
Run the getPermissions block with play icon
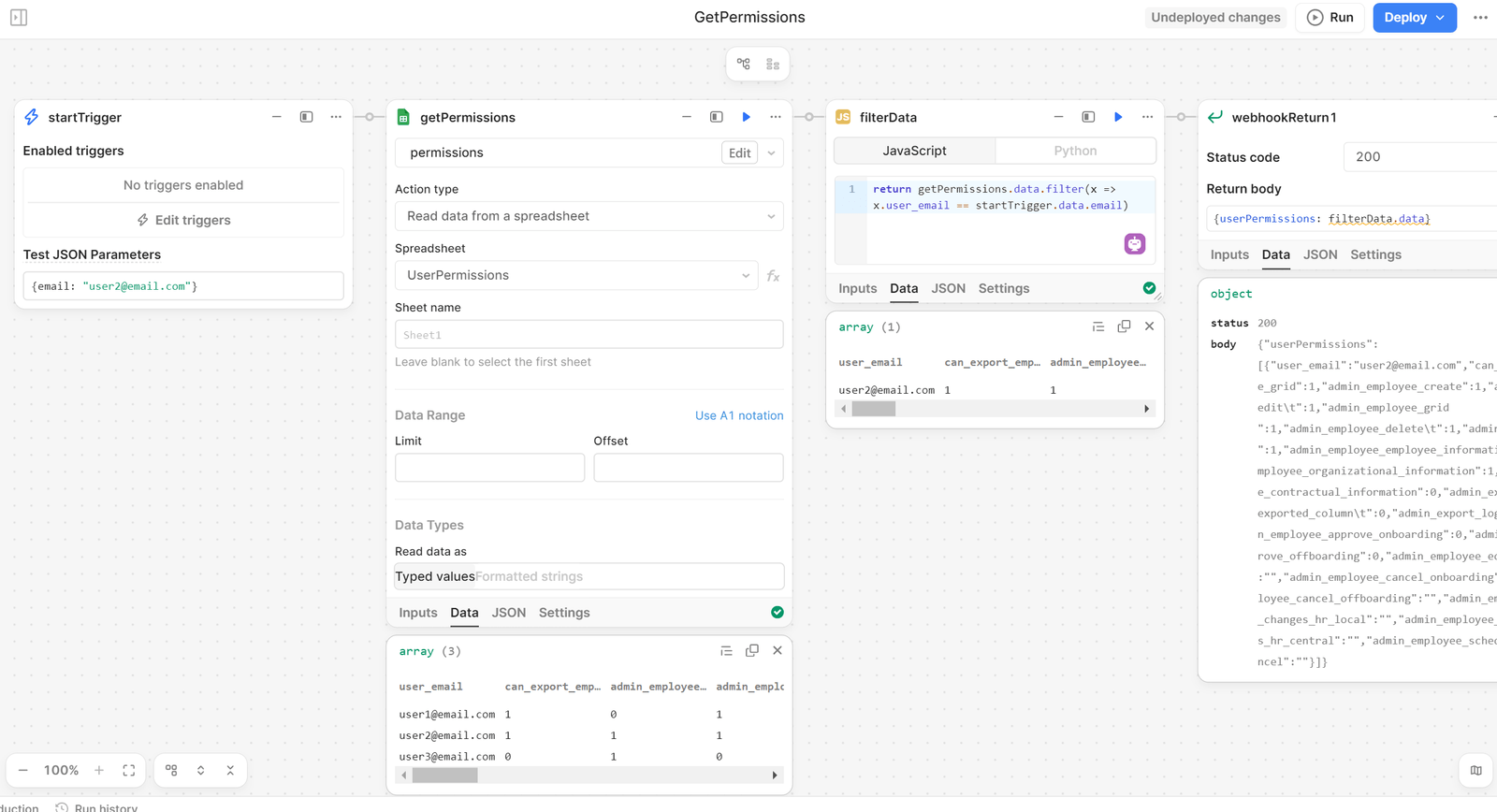tap(746, 117)
